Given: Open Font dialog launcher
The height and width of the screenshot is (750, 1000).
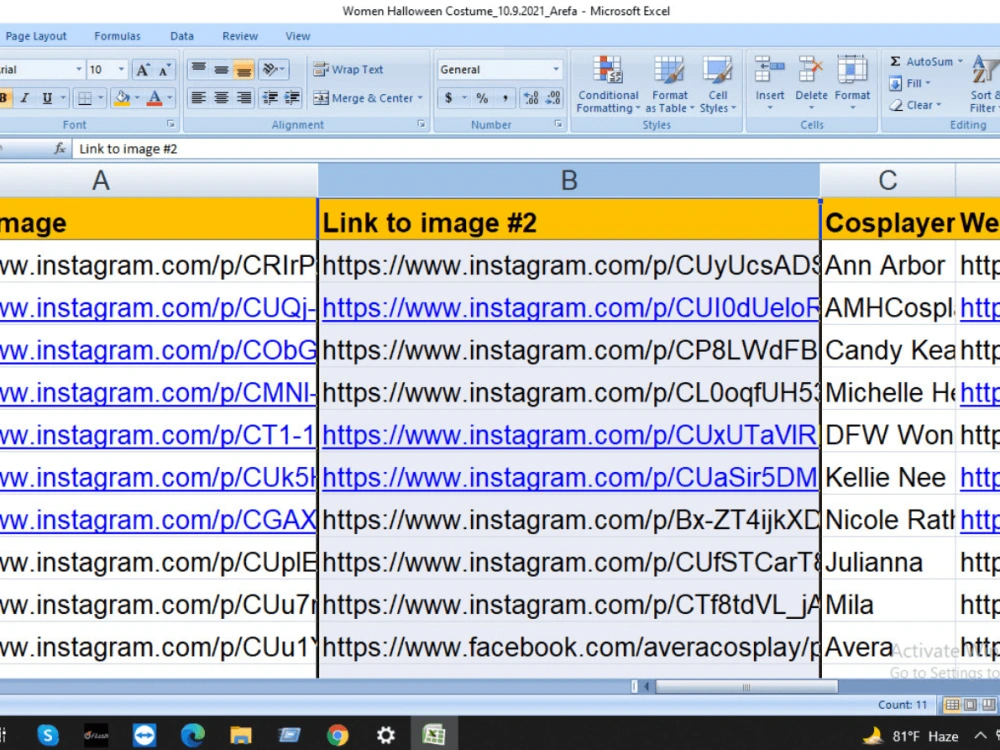Looking at the screenshot, I should (x=170, y=124).
